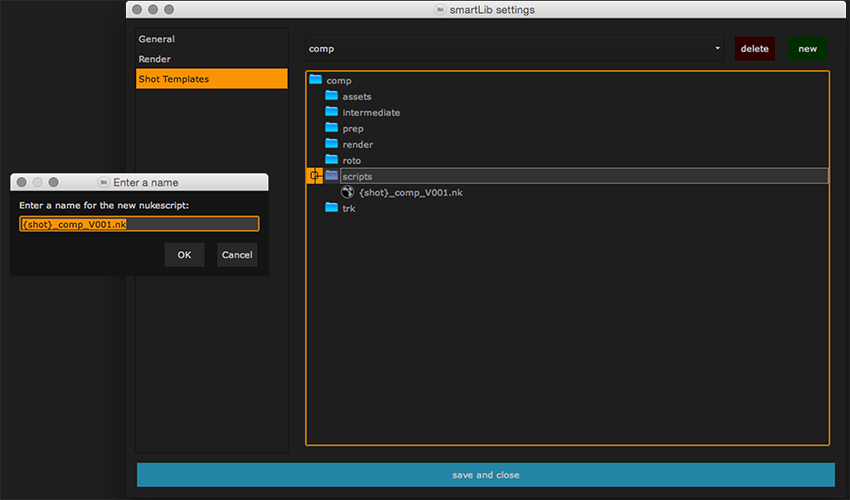Click OK in the name dialog

click(x=184, y=255)
